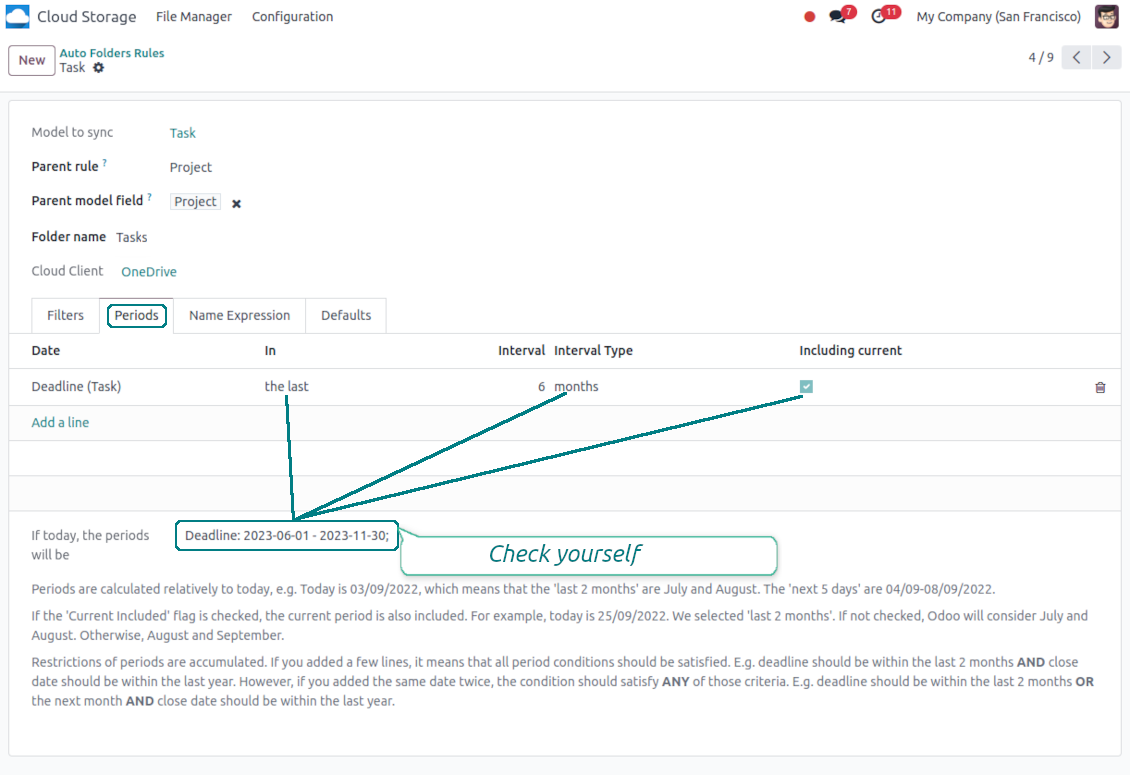Click the New button
Image resolution: width=1130 pixels, height=775 pixels.
click(32, 60)
